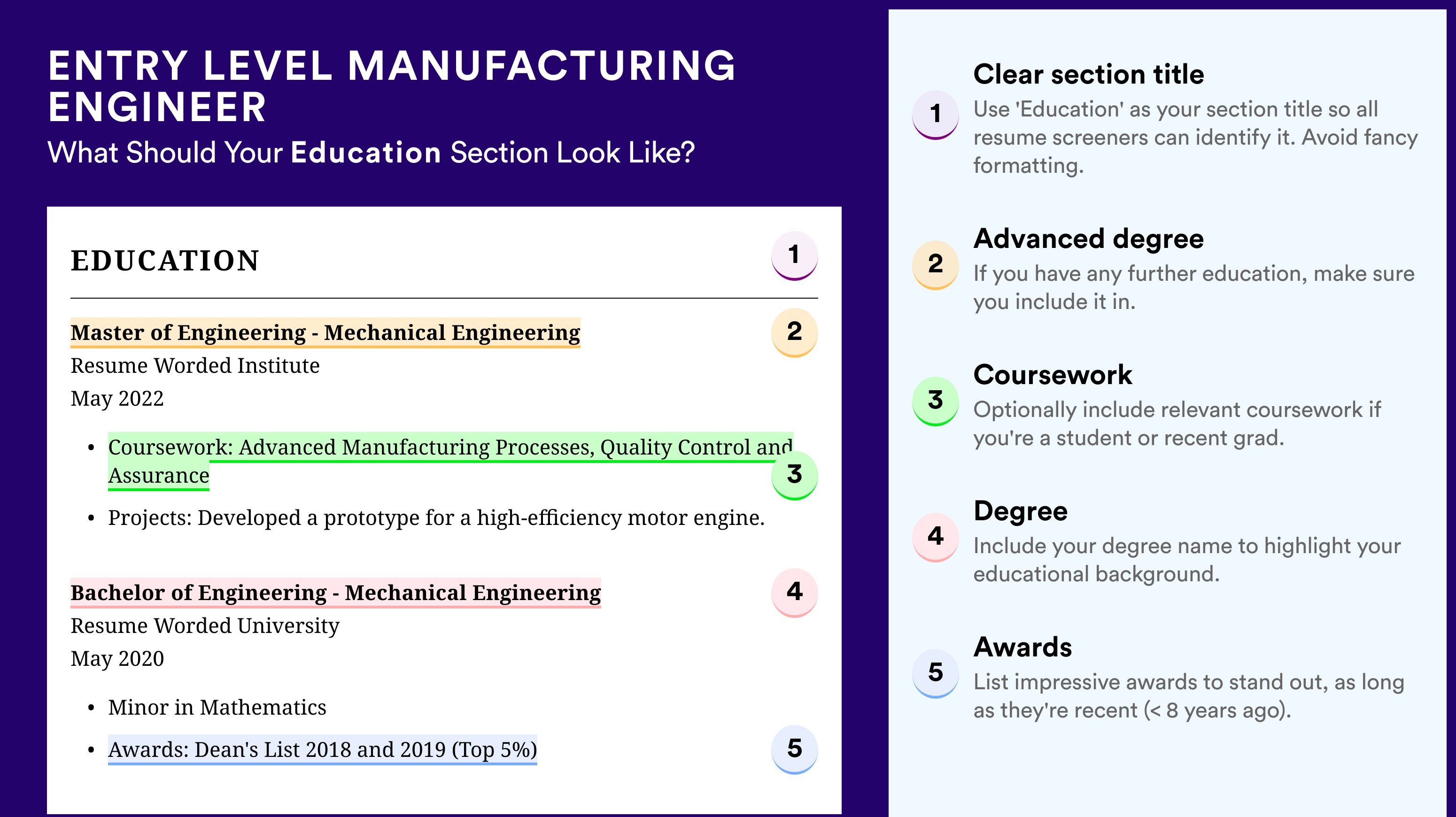This screenshot has height=817, width=1456.
Task: Click the EDUCATION section title in resume
Action: pyautogui.click(x=165, y=261)
